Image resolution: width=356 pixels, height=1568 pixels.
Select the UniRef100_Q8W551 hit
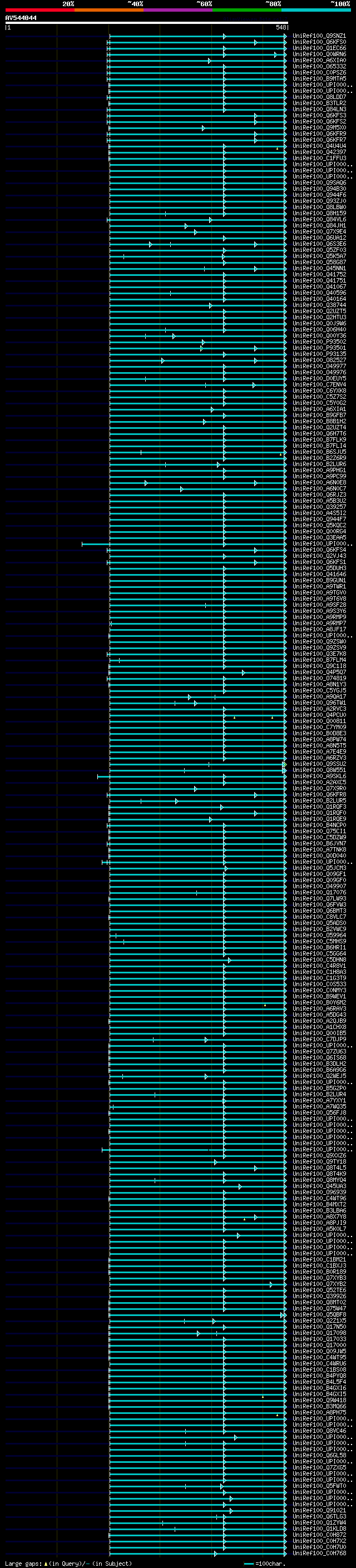319,770
